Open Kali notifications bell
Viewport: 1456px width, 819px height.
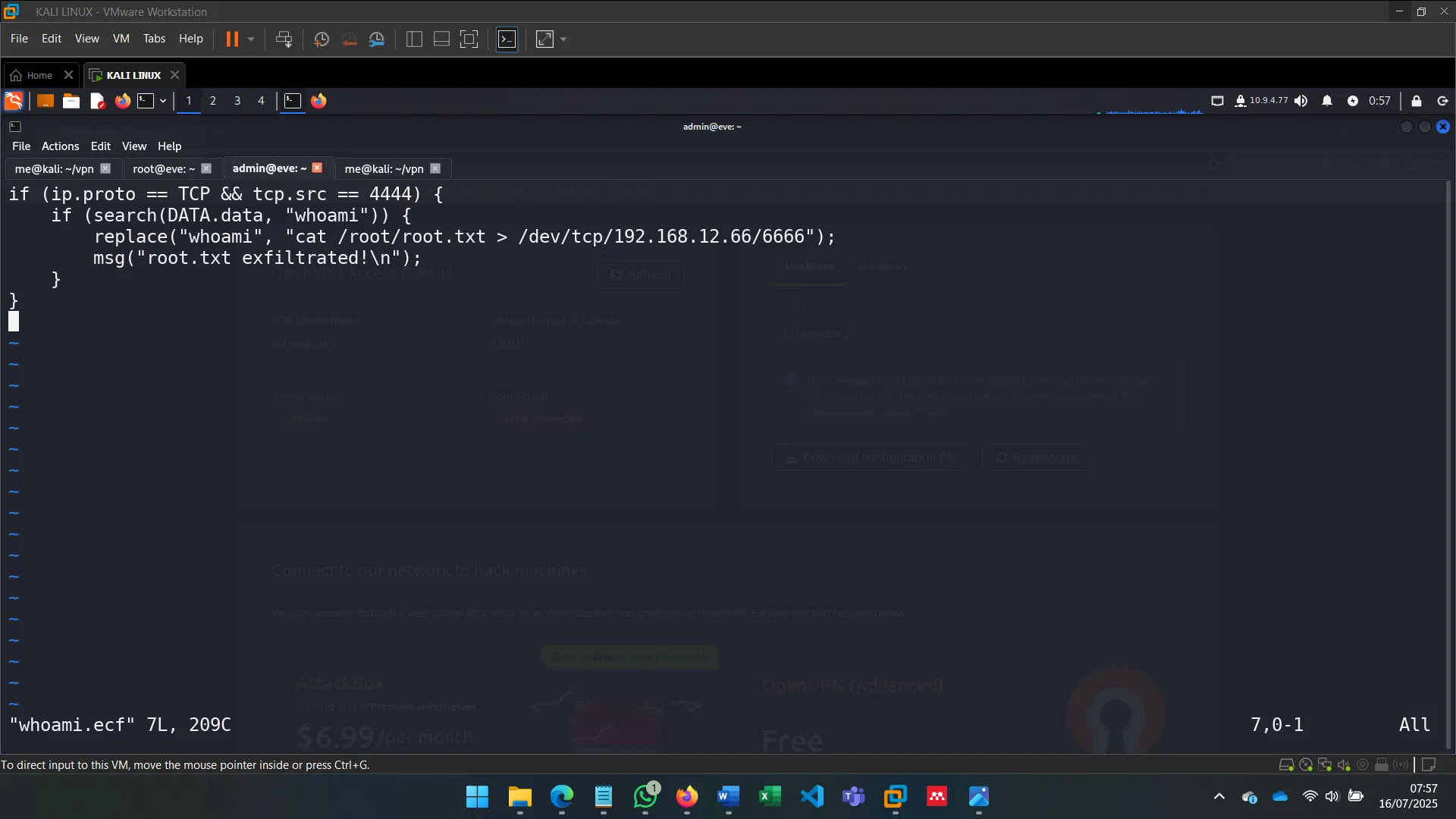[1327, 101]
